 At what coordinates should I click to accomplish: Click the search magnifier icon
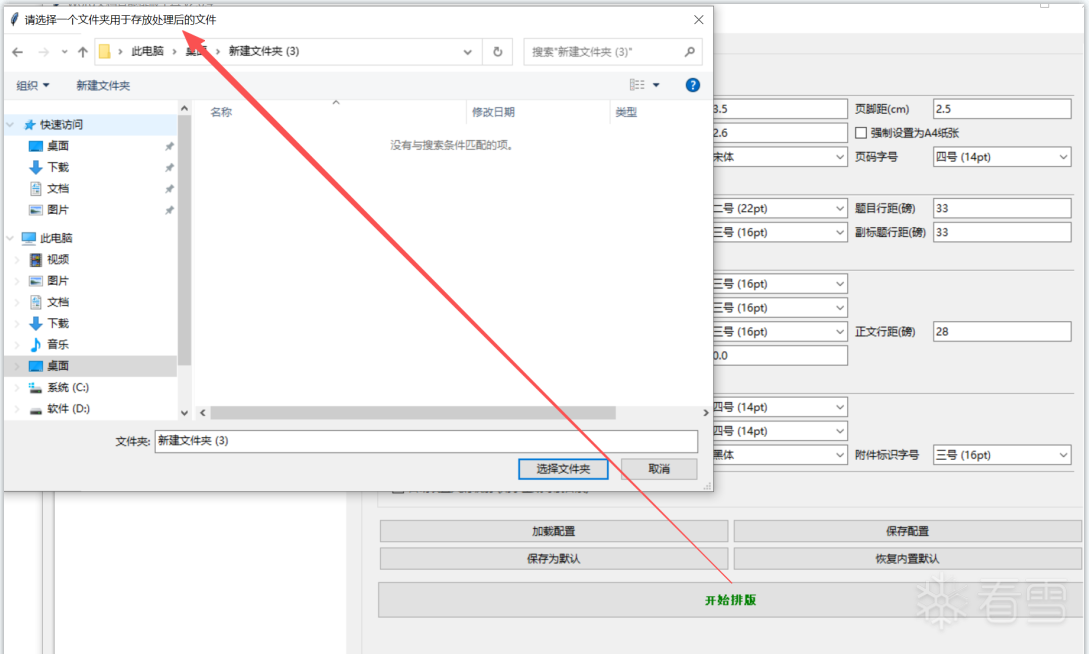tap(689, 52)
